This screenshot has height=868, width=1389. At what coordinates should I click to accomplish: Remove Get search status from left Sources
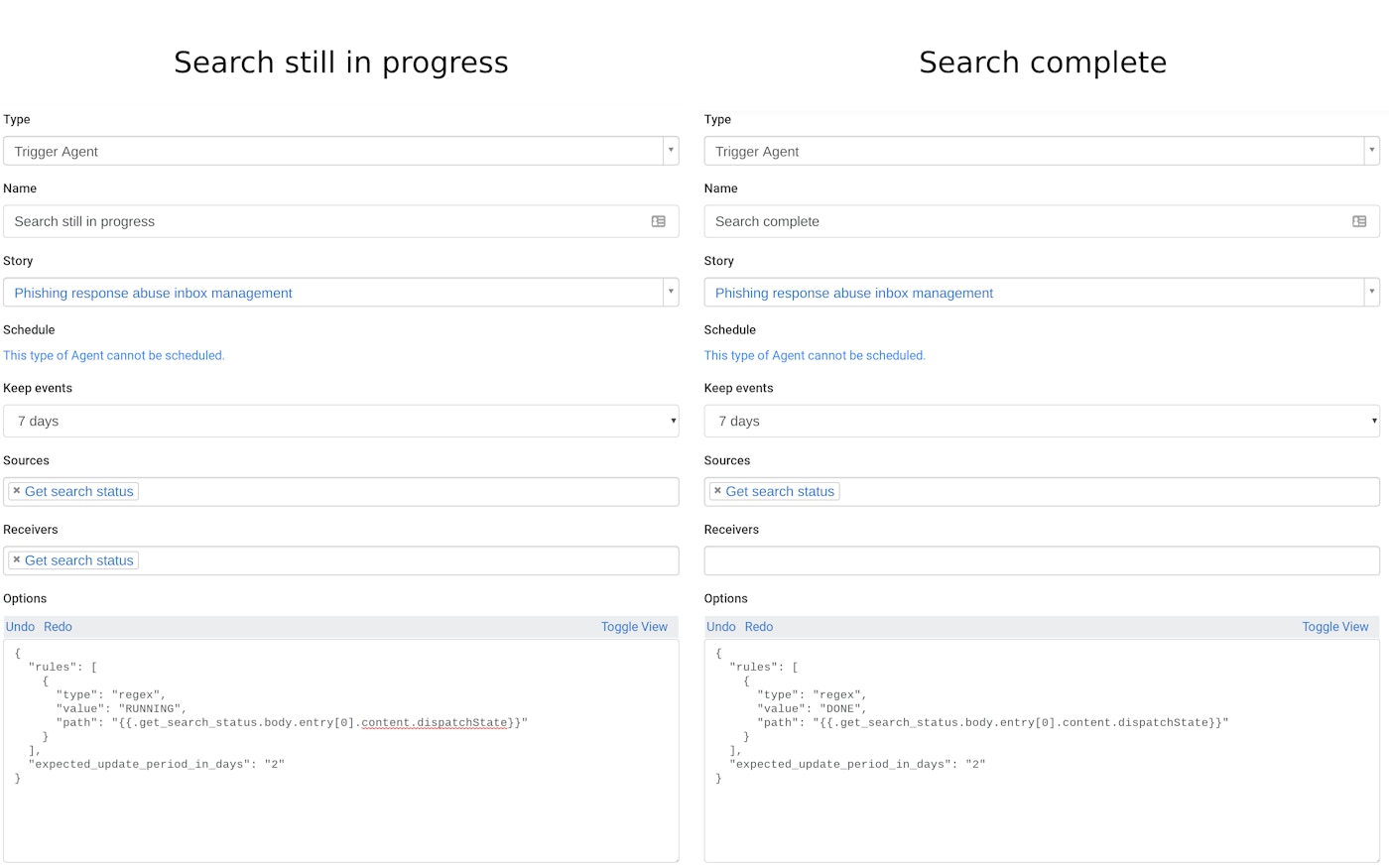click(x=17, y=491)
